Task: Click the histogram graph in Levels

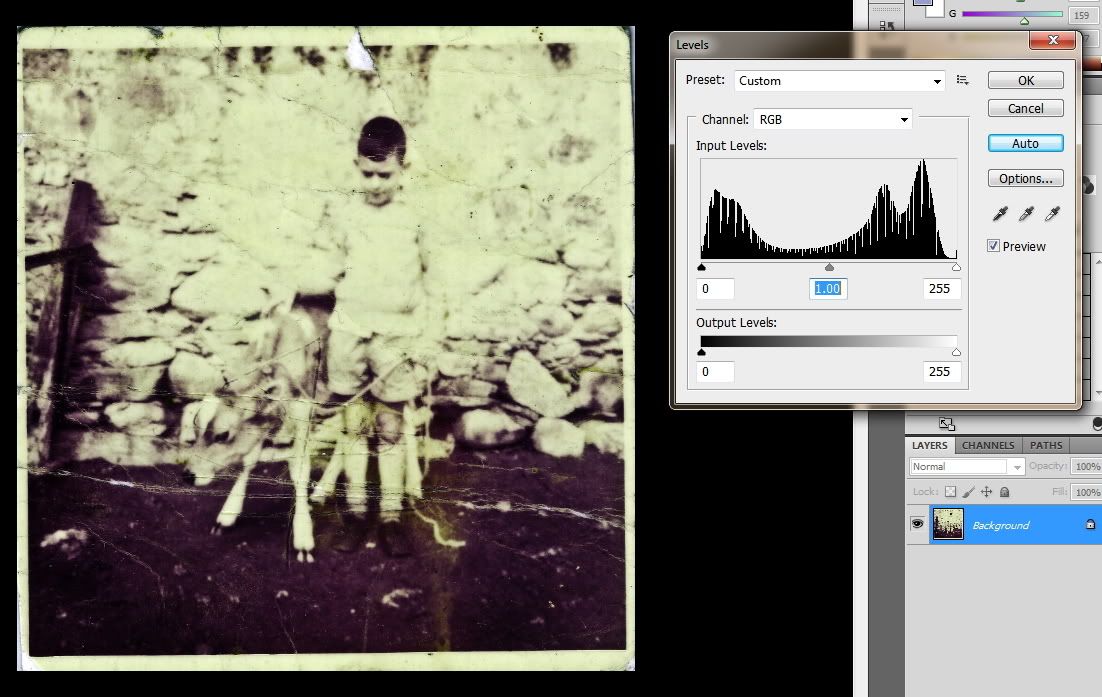Action: coord(829,209)
